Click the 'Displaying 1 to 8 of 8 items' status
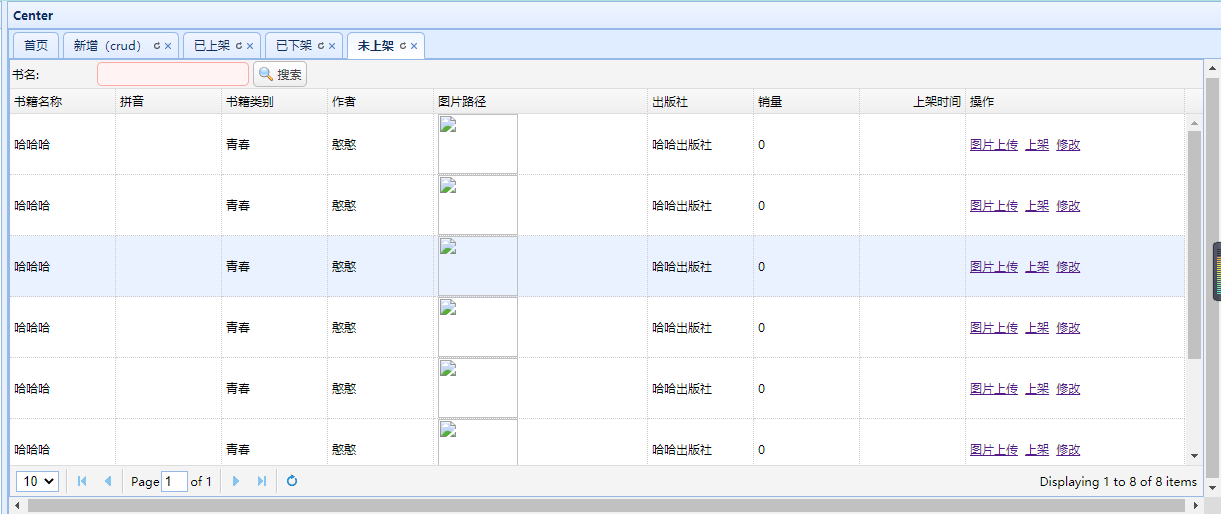This screenshot has height=514, width=1221. pyautogui.click(x=1118, y=482)
